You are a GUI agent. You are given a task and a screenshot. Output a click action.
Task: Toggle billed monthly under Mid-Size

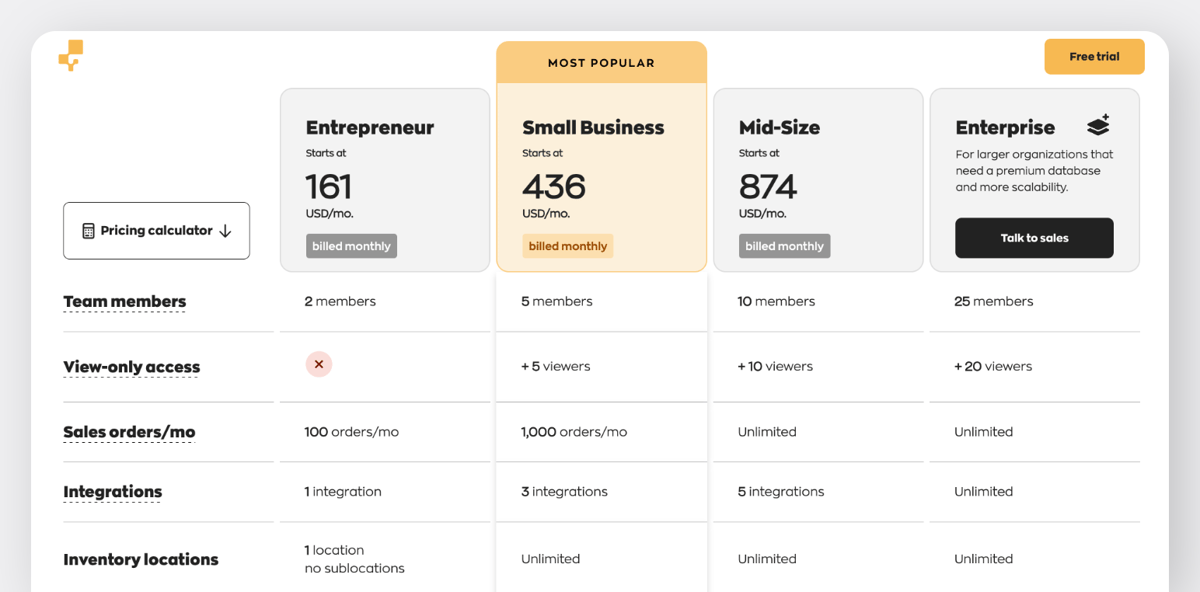784,245
